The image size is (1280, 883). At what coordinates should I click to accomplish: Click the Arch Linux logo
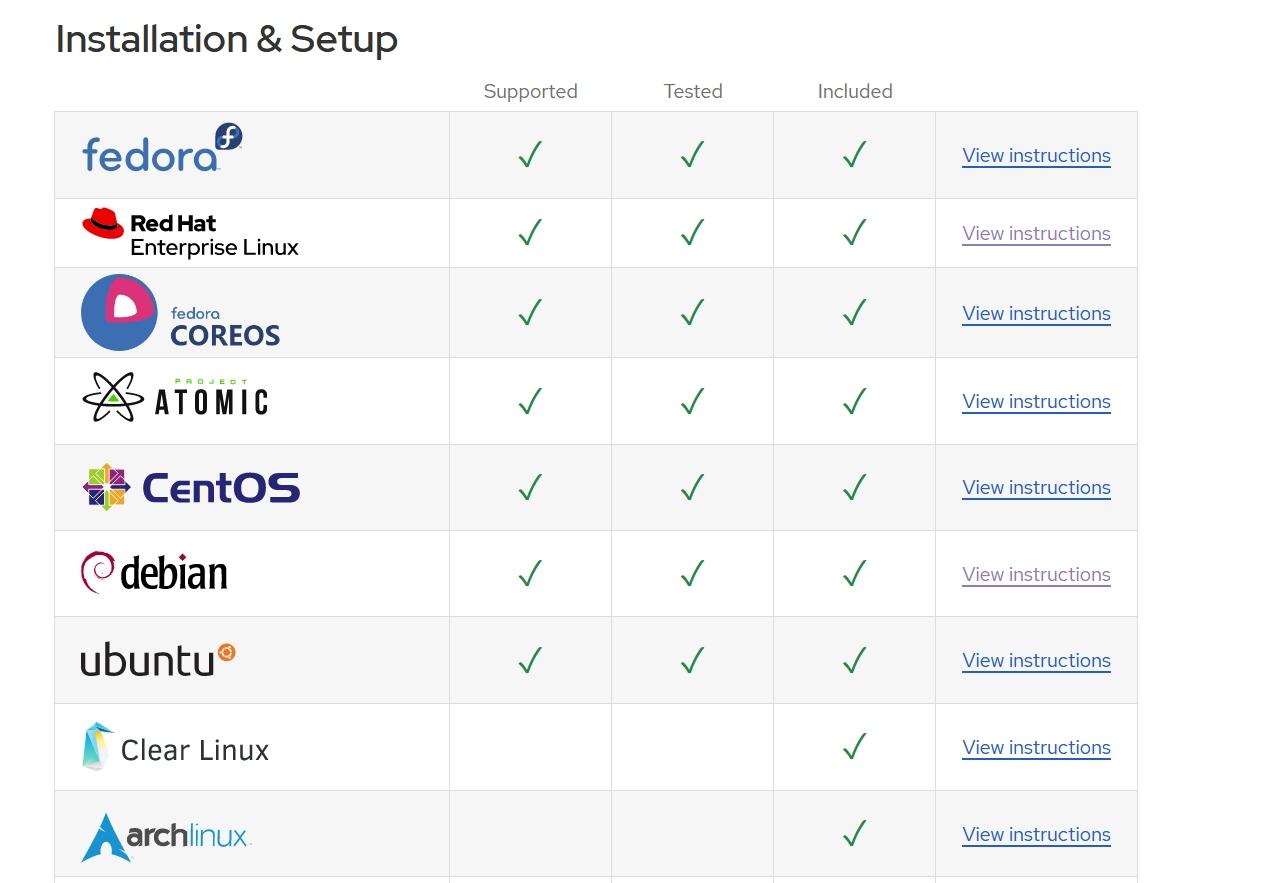click(166, 837)
